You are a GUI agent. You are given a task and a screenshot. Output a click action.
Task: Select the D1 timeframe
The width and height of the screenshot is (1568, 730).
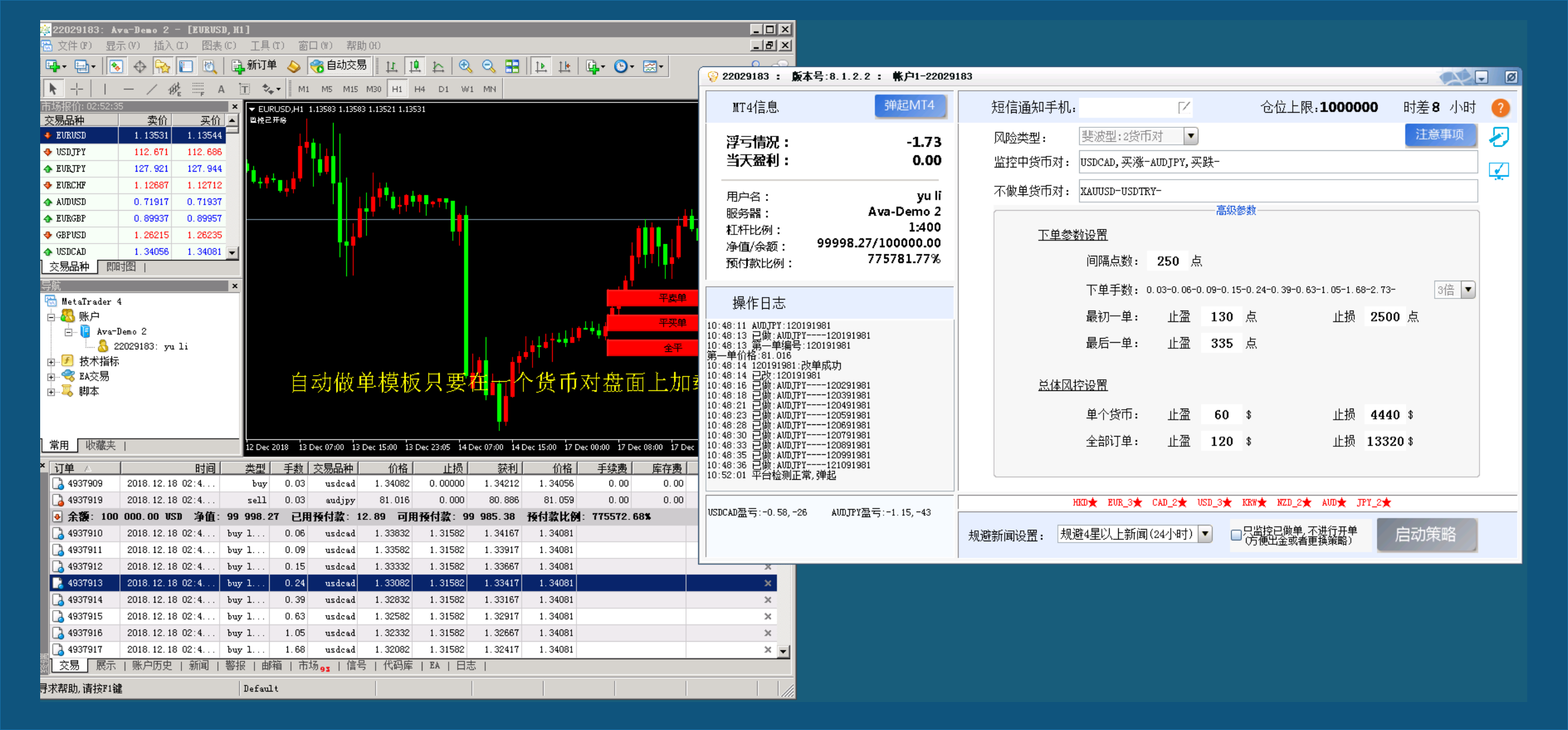click(x=444, y=89)
